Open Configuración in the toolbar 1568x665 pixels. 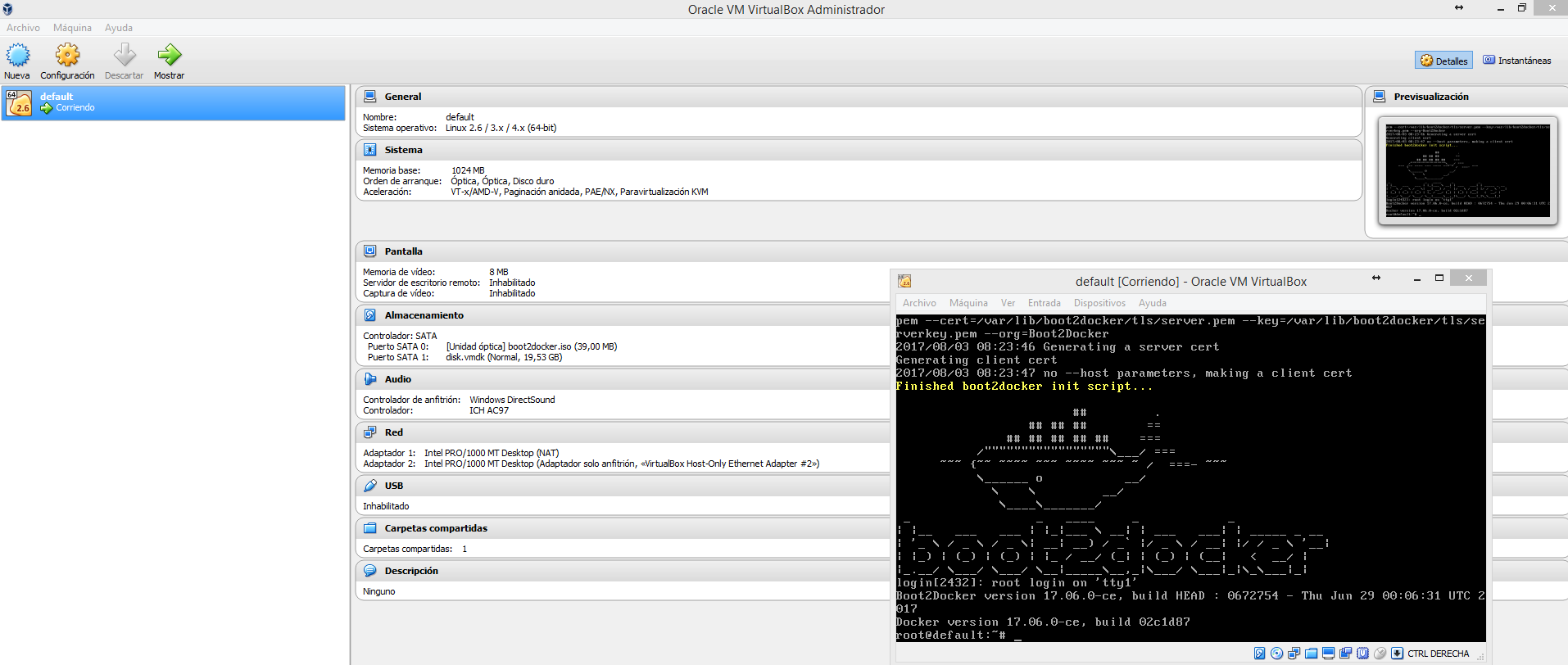coord(67,61)
